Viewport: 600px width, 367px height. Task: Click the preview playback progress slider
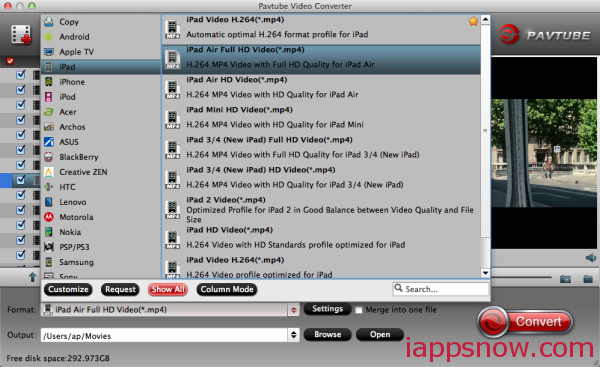(x=521, y=277)
